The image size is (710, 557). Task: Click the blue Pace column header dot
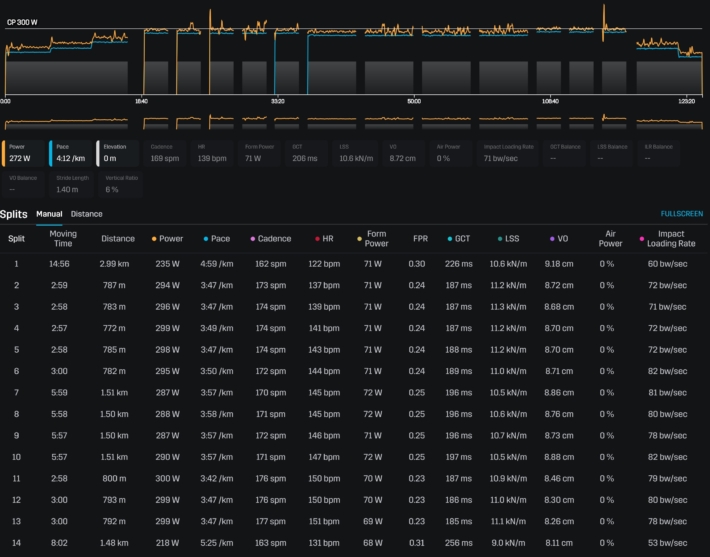(x=206, y=239)
